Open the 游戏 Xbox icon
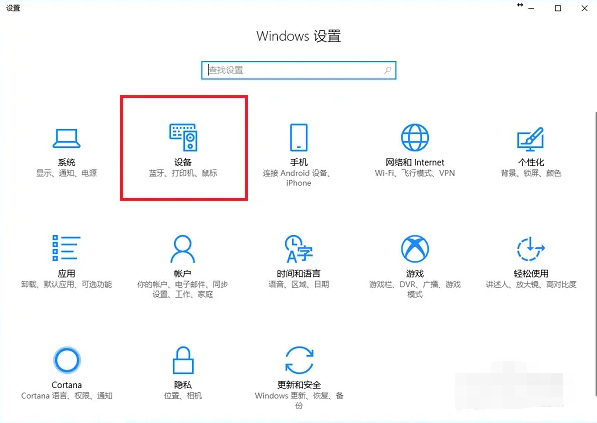 [x=415, y=249]
